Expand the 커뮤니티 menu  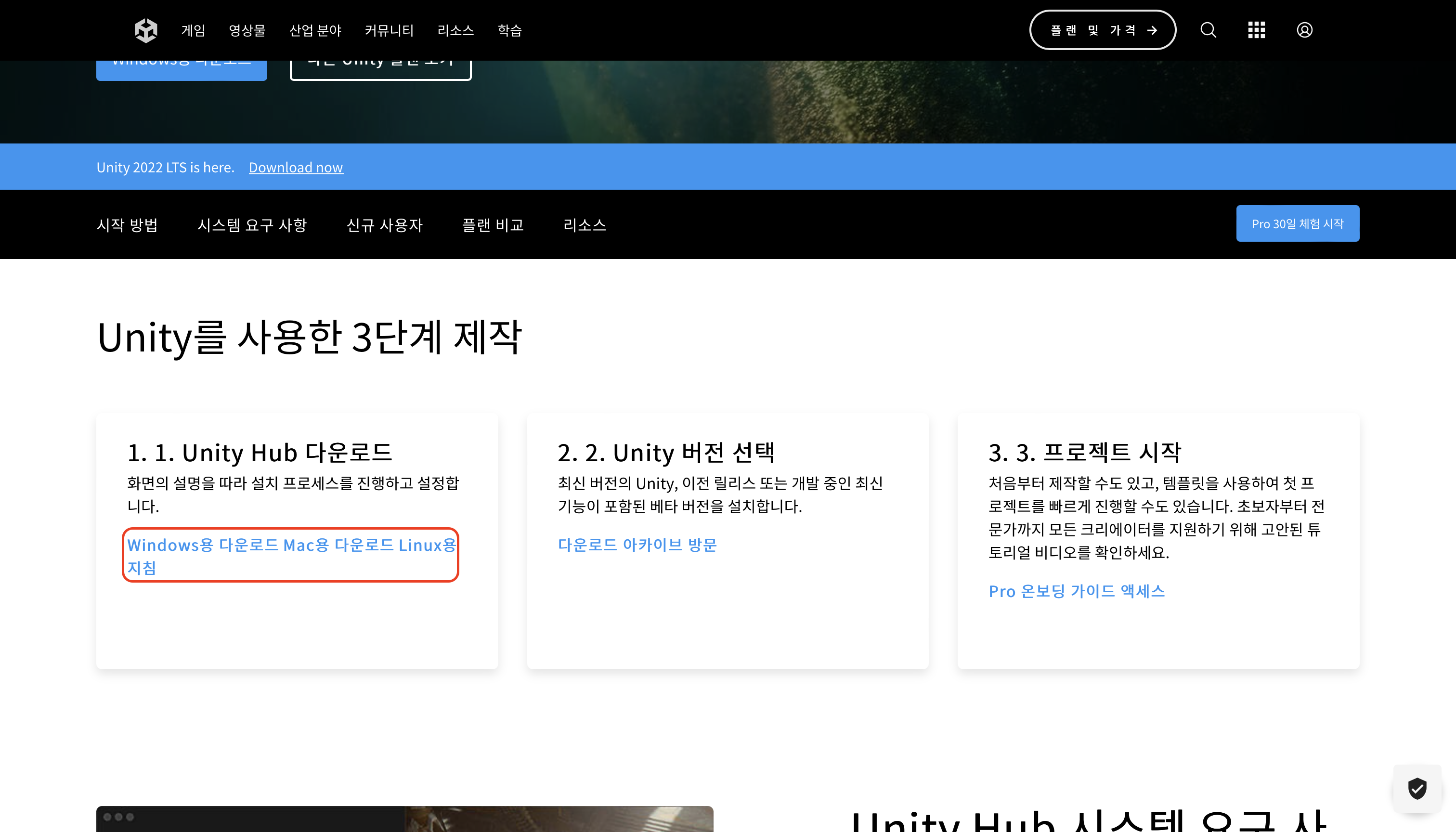389,30
